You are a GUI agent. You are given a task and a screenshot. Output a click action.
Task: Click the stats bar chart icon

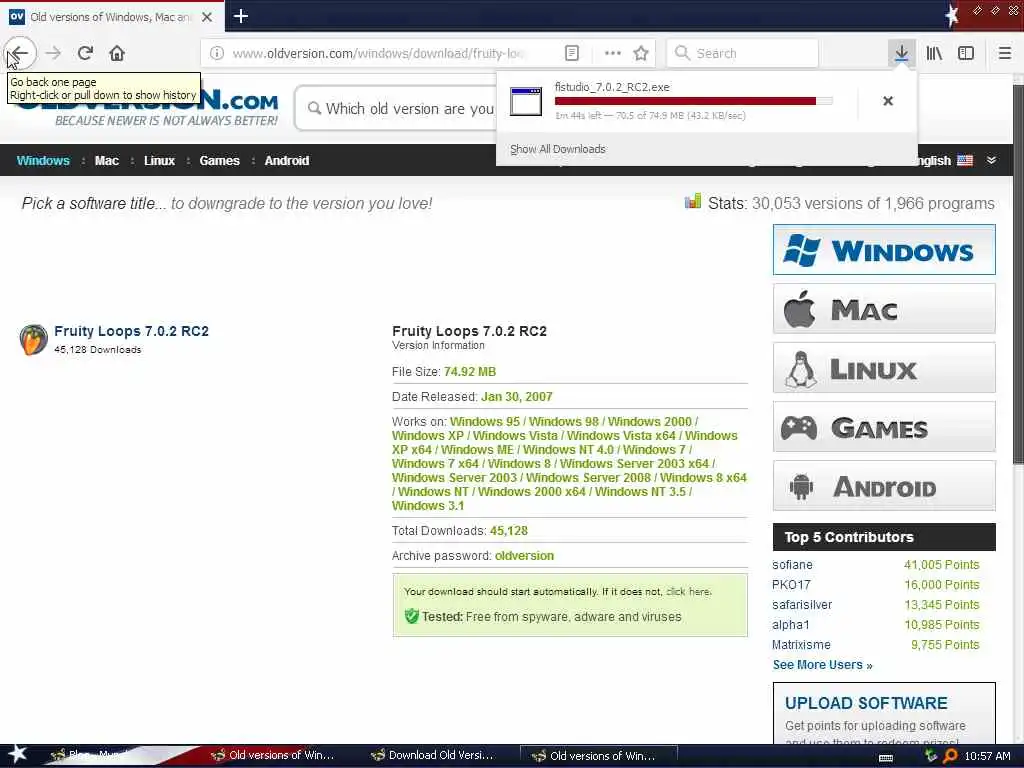(x=692, y=201)
